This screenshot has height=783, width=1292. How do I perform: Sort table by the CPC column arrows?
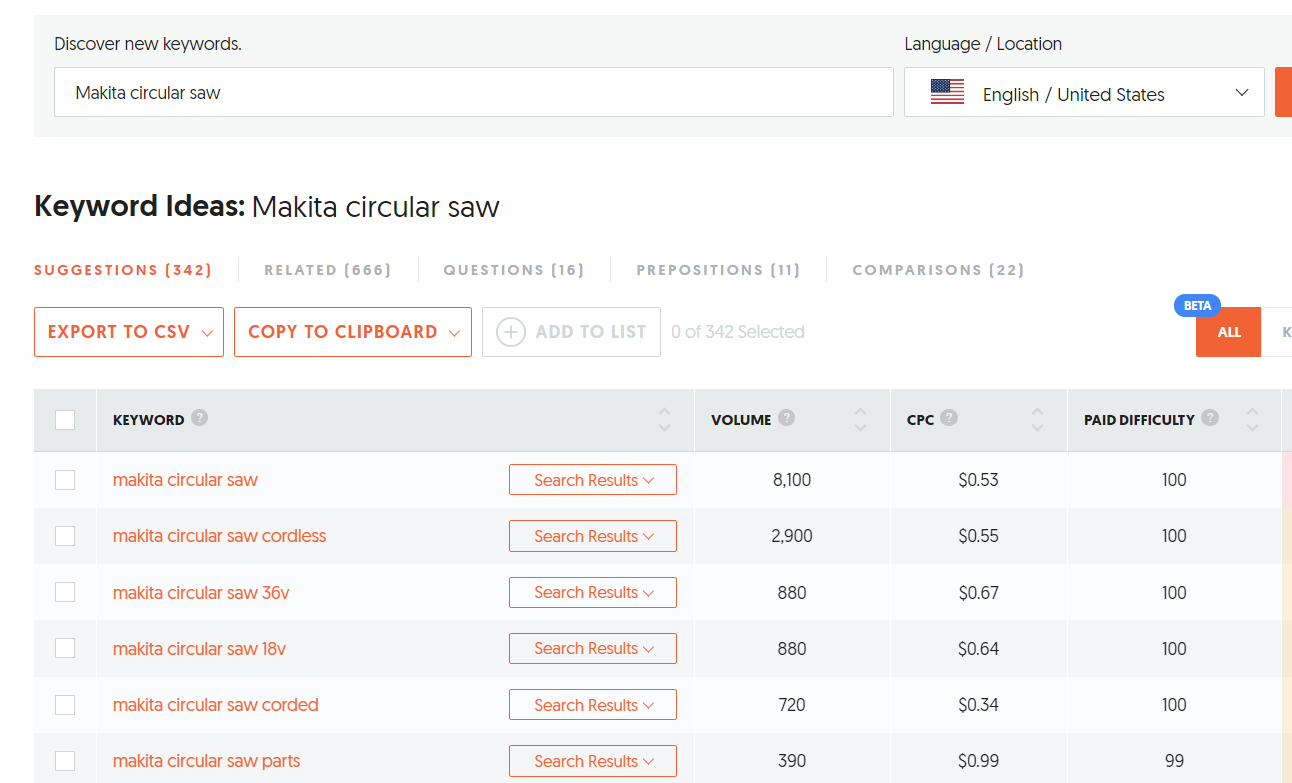coord(1037,420)
